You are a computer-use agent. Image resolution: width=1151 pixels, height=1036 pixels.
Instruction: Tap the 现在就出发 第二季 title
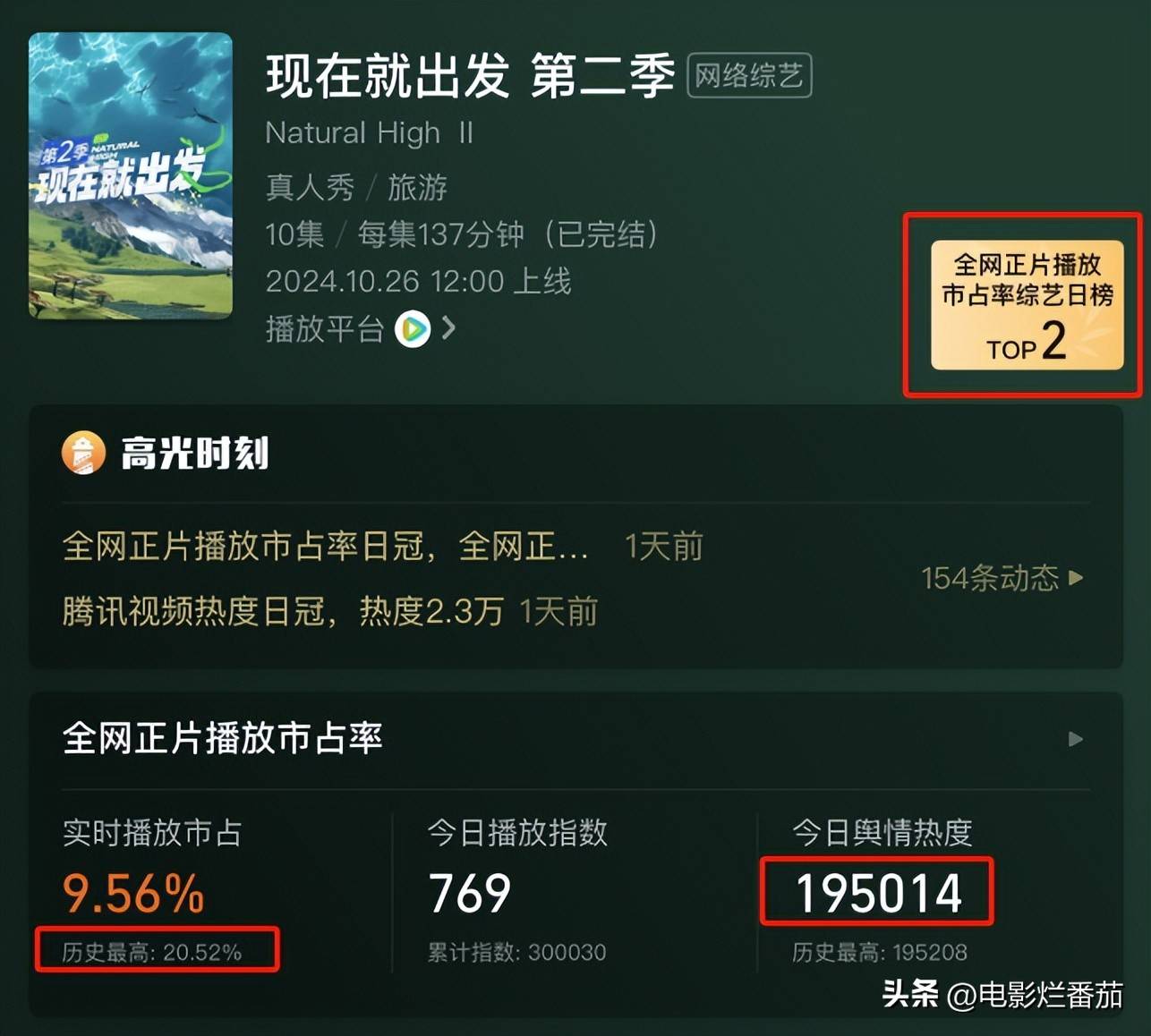click(x=470, y=75)
